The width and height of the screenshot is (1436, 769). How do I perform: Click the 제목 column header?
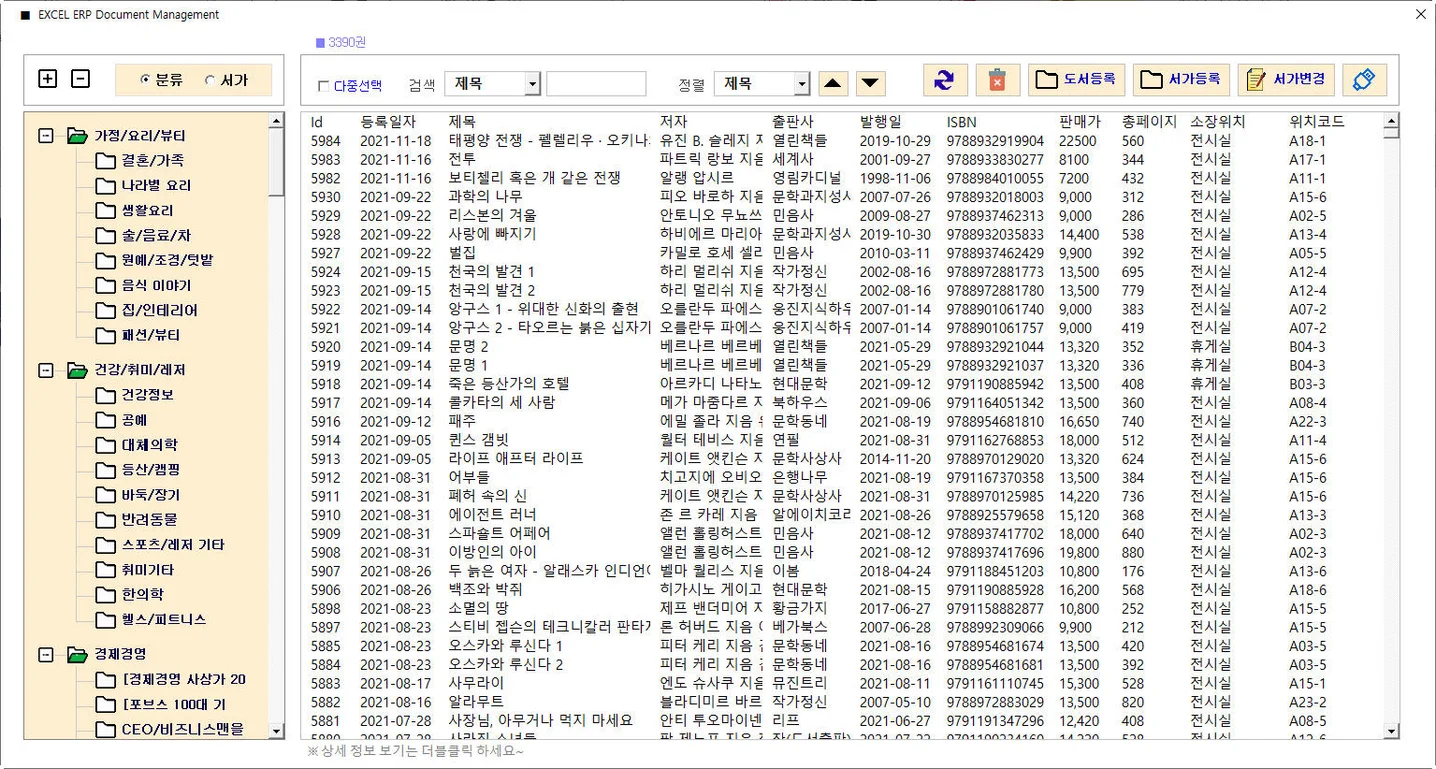[x=463, y=122]
